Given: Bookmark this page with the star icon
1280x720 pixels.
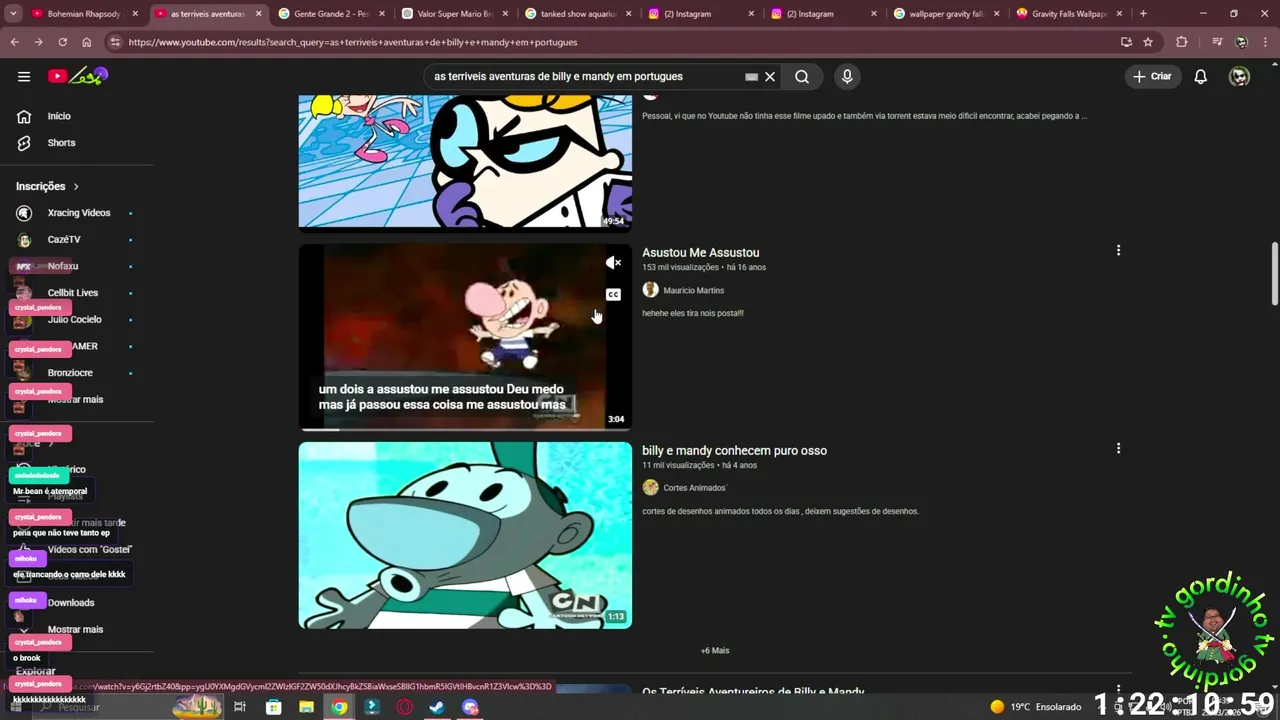Looking at the screenshot, I should point(1148,42).
